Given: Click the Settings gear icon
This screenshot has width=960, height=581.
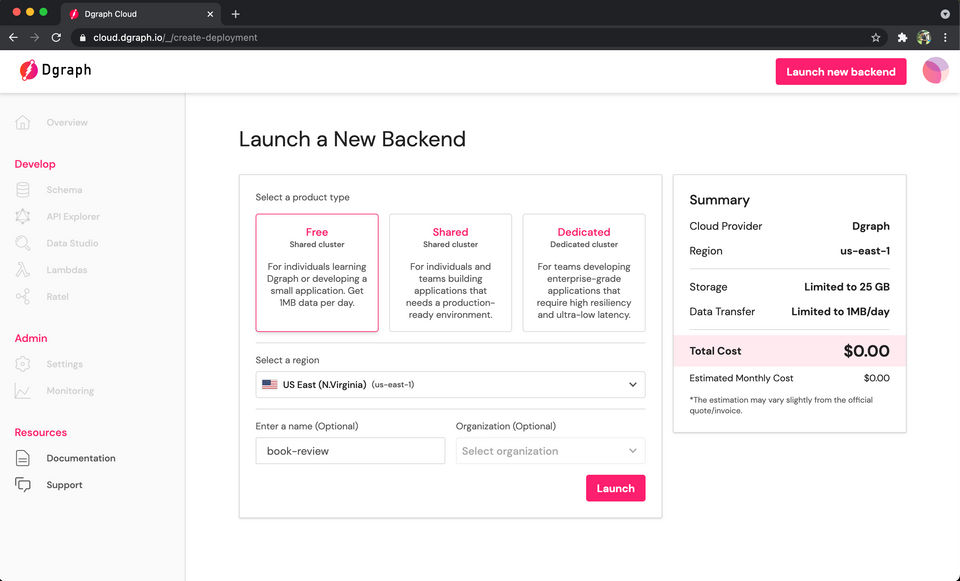Looking at the screenshot, I should click(23, 364).
